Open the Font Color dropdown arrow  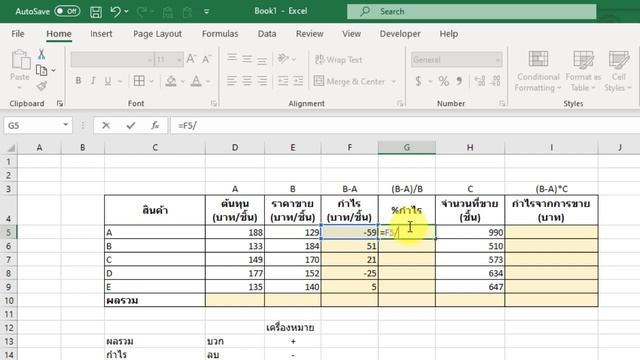point(208,81)
